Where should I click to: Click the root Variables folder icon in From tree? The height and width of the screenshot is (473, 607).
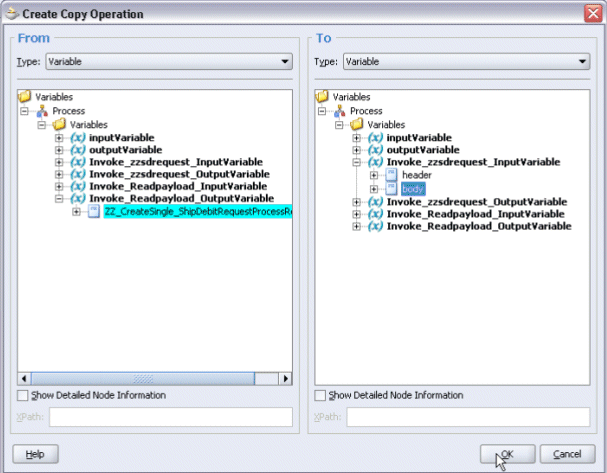pos(25,96)
